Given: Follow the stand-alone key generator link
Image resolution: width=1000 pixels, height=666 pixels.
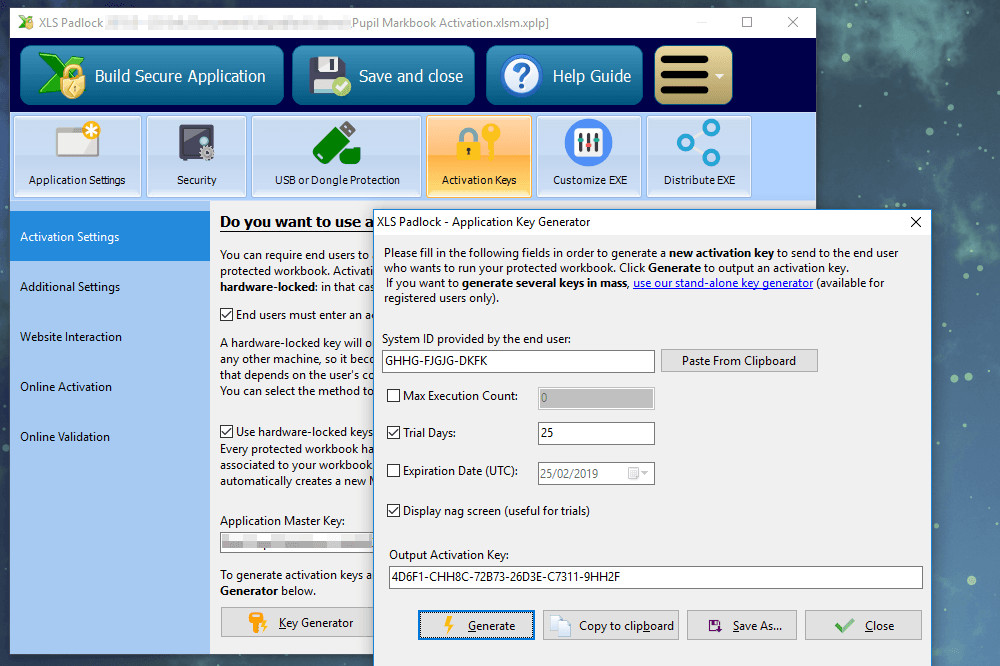Looking at the screenshot, I should point(723,283).
